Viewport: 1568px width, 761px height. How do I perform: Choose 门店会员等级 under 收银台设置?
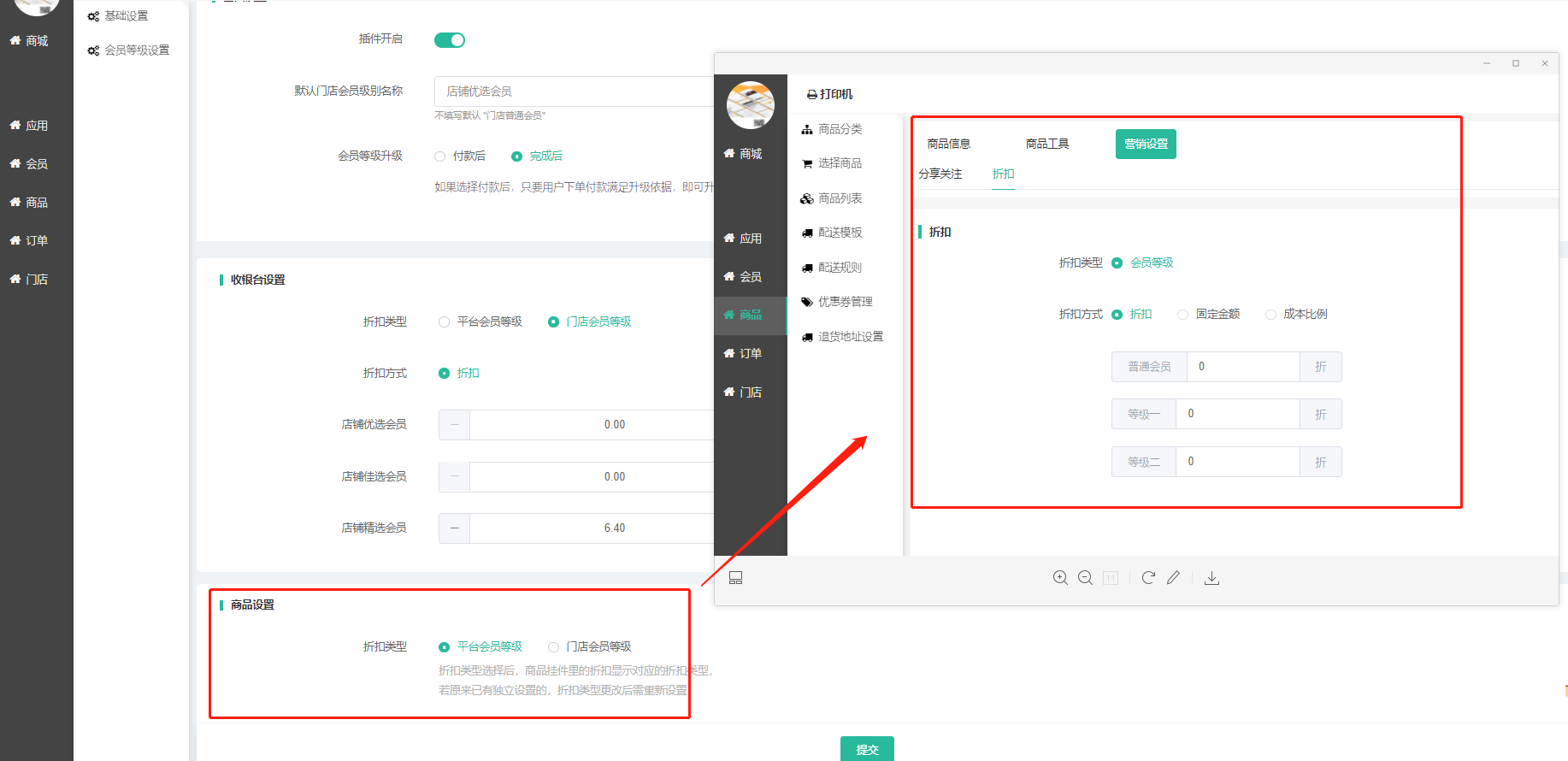coord(590,322)
